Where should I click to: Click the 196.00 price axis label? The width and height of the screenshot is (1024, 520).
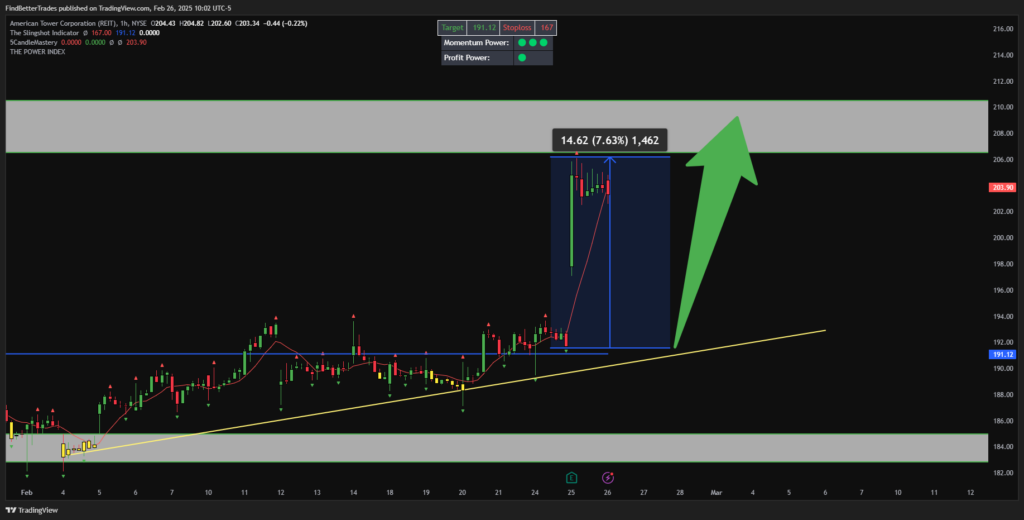pyautogui.click(x=1002, y=290)
